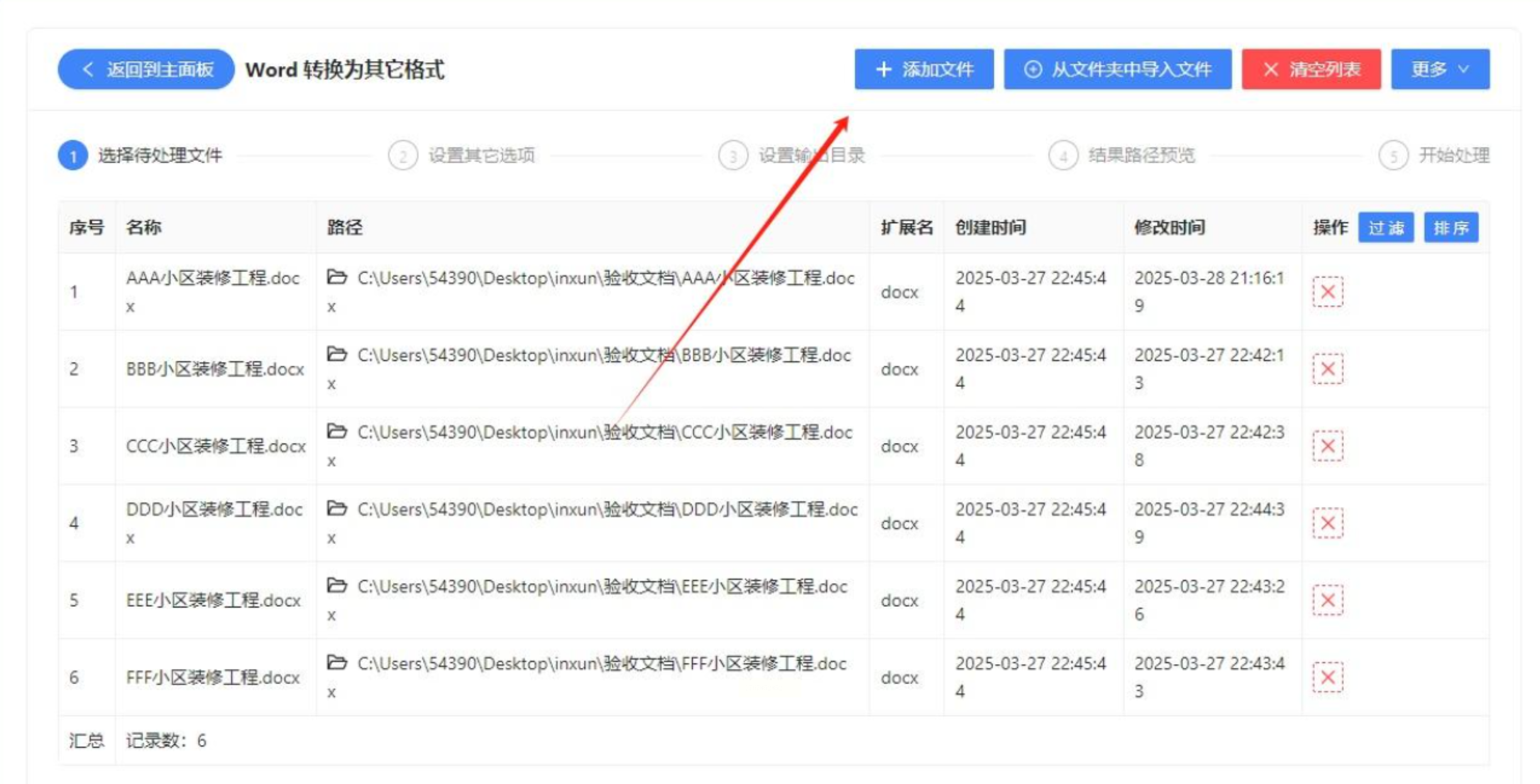The height and width of the screenshot is (784, 1540).
Task: Open folder icon for CCC file path
Action: click(337, 432)
